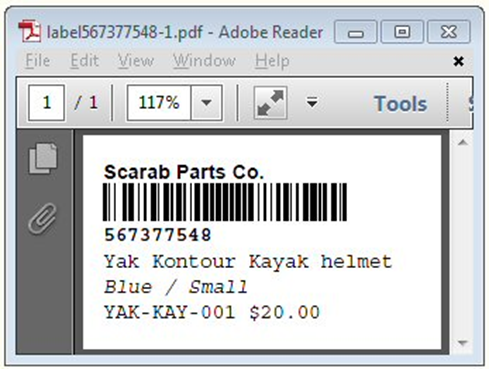Click the barcode number 567377548

(x=158, y=235)
